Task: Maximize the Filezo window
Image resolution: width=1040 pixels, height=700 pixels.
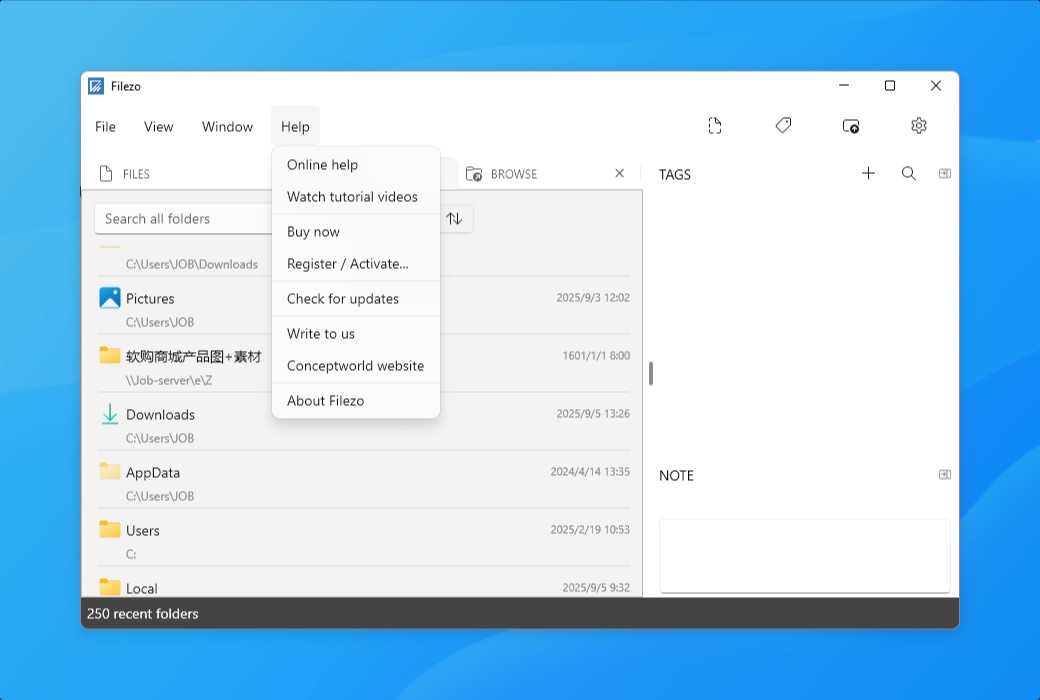Action: click(x=890, y=86)
